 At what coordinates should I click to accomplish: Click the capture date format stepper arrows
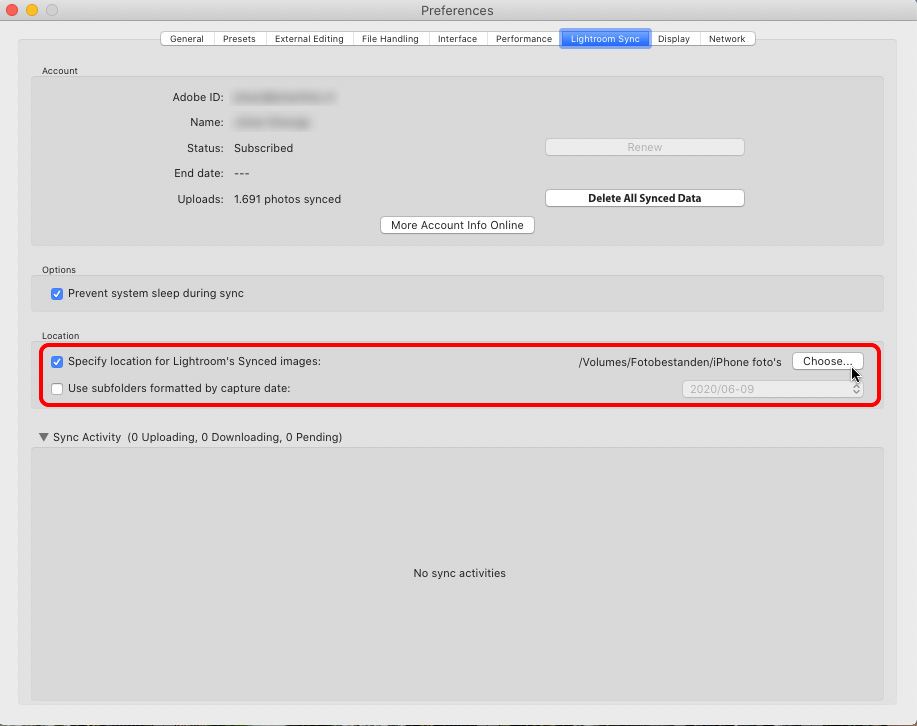pyautogui.click(x=855, y=388)
